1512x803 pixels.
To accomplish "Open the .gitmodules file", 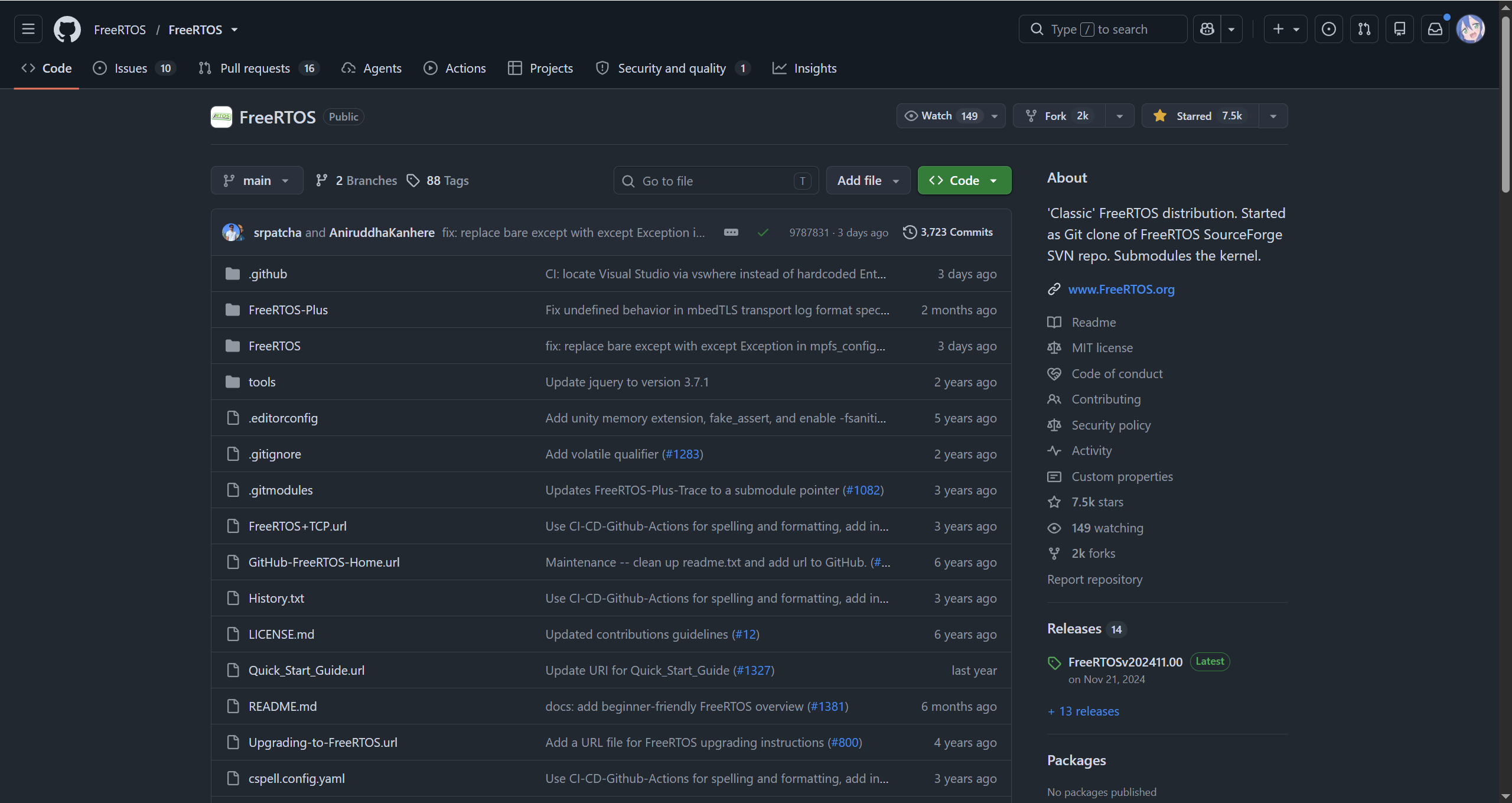I will pyautogui.click(x=281, y=490).
